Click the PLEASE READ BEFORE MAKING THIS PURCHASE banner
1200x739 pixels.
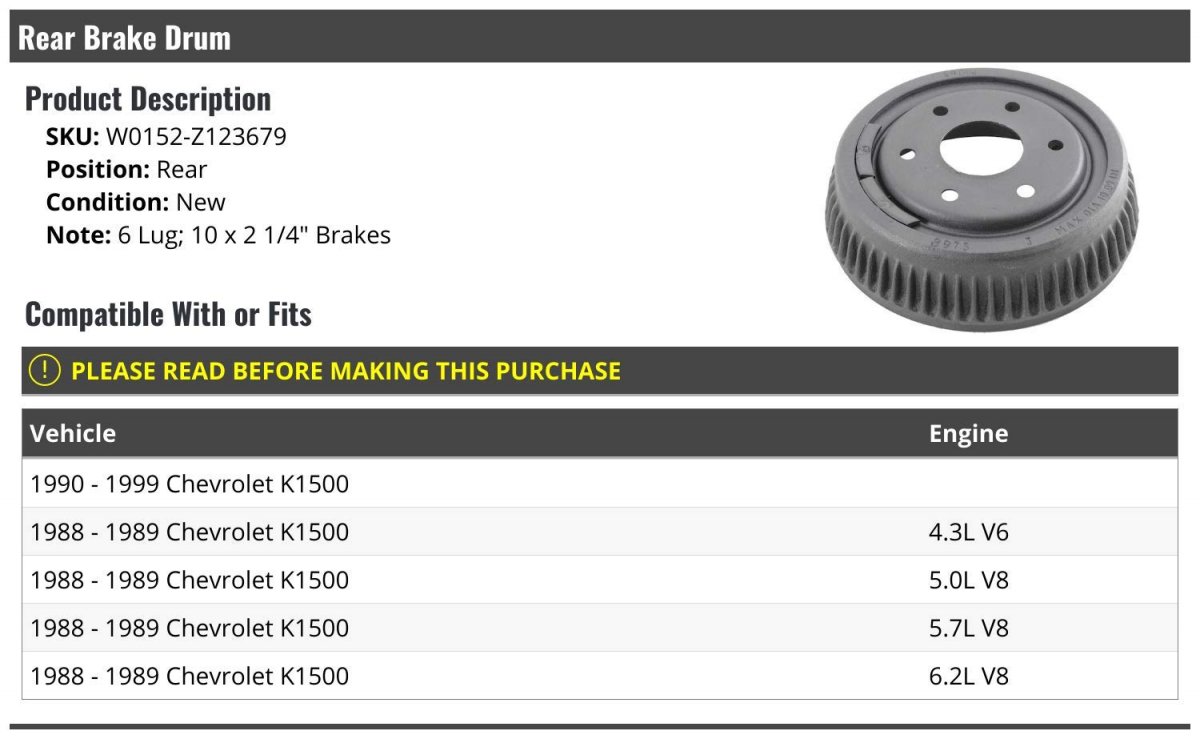600,370
